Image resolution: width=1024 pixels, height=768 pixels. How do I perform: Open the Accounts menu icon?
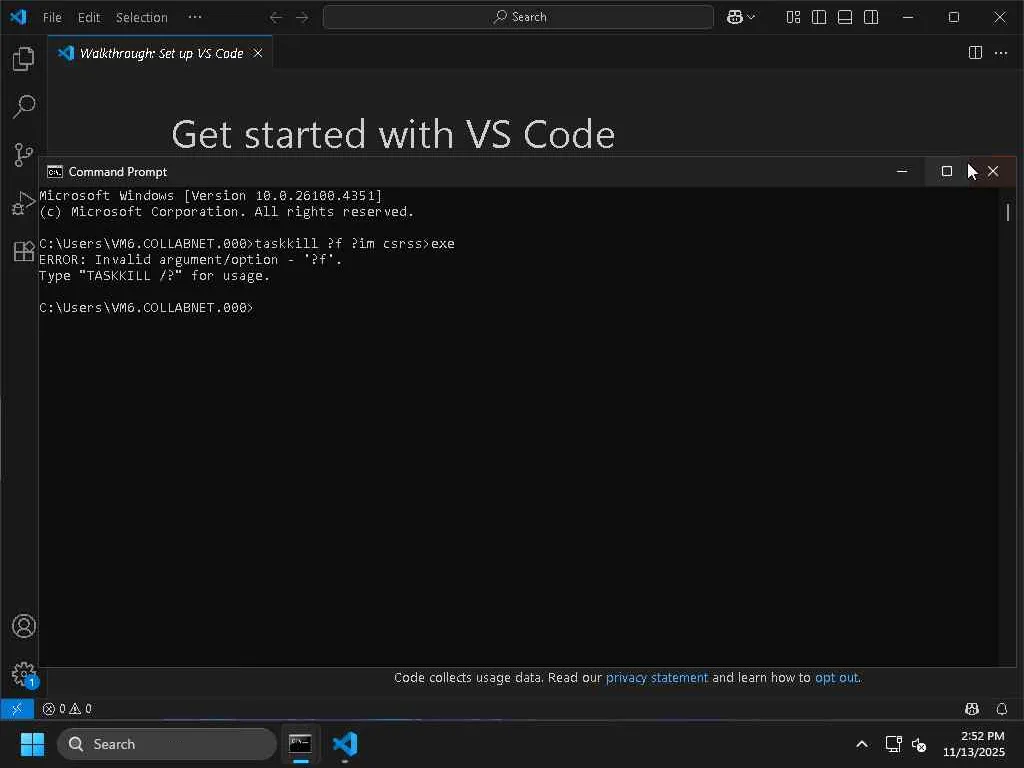(24, 626)
